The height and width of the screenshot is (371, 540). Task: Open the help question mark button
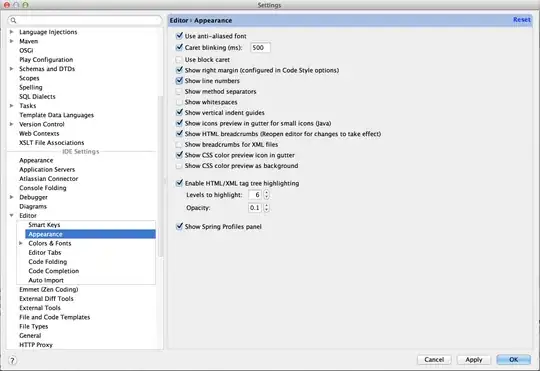click(12, 360)
